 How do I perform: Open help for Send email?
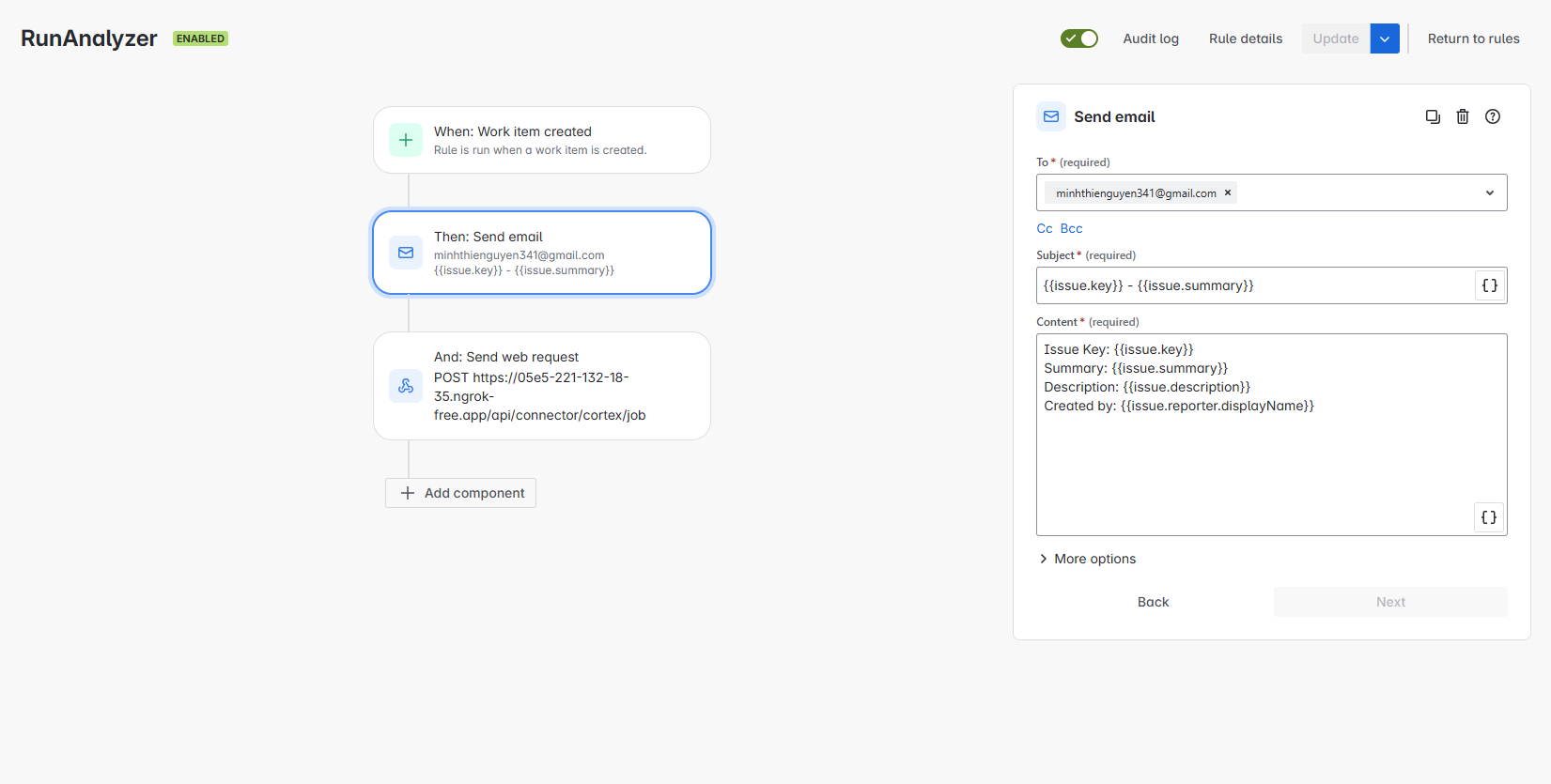point(1493,116)
